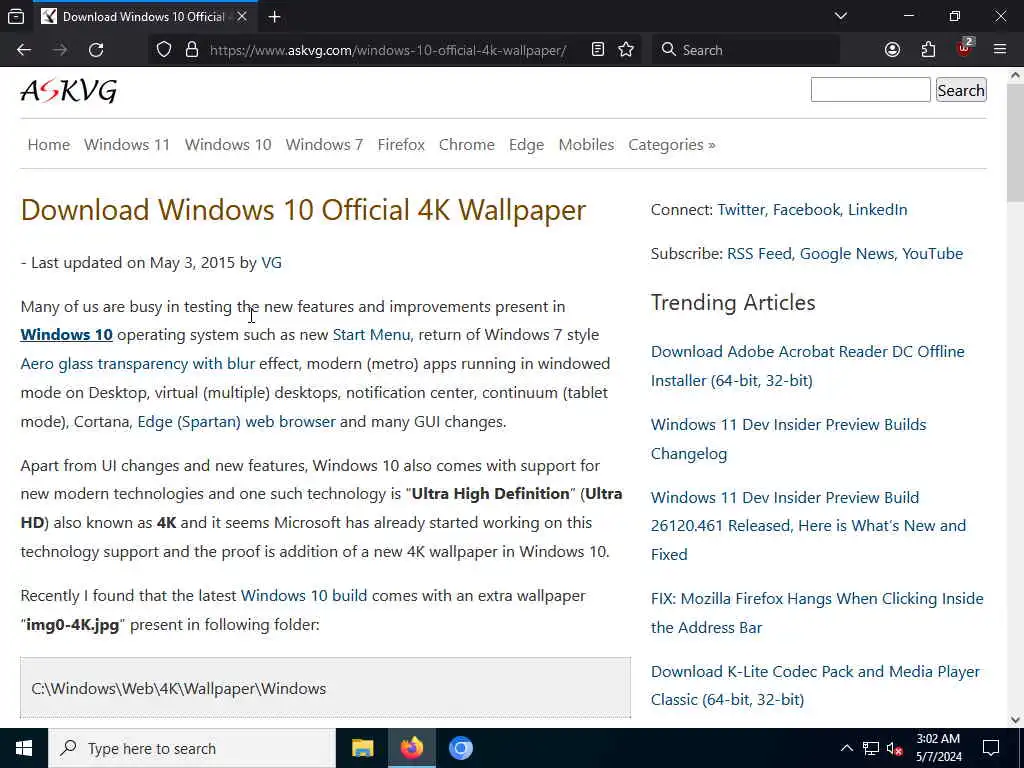This screenshot has height=768, width=1024.
Task: Click the scrollbar up arrow
Action: [1016, 75]
